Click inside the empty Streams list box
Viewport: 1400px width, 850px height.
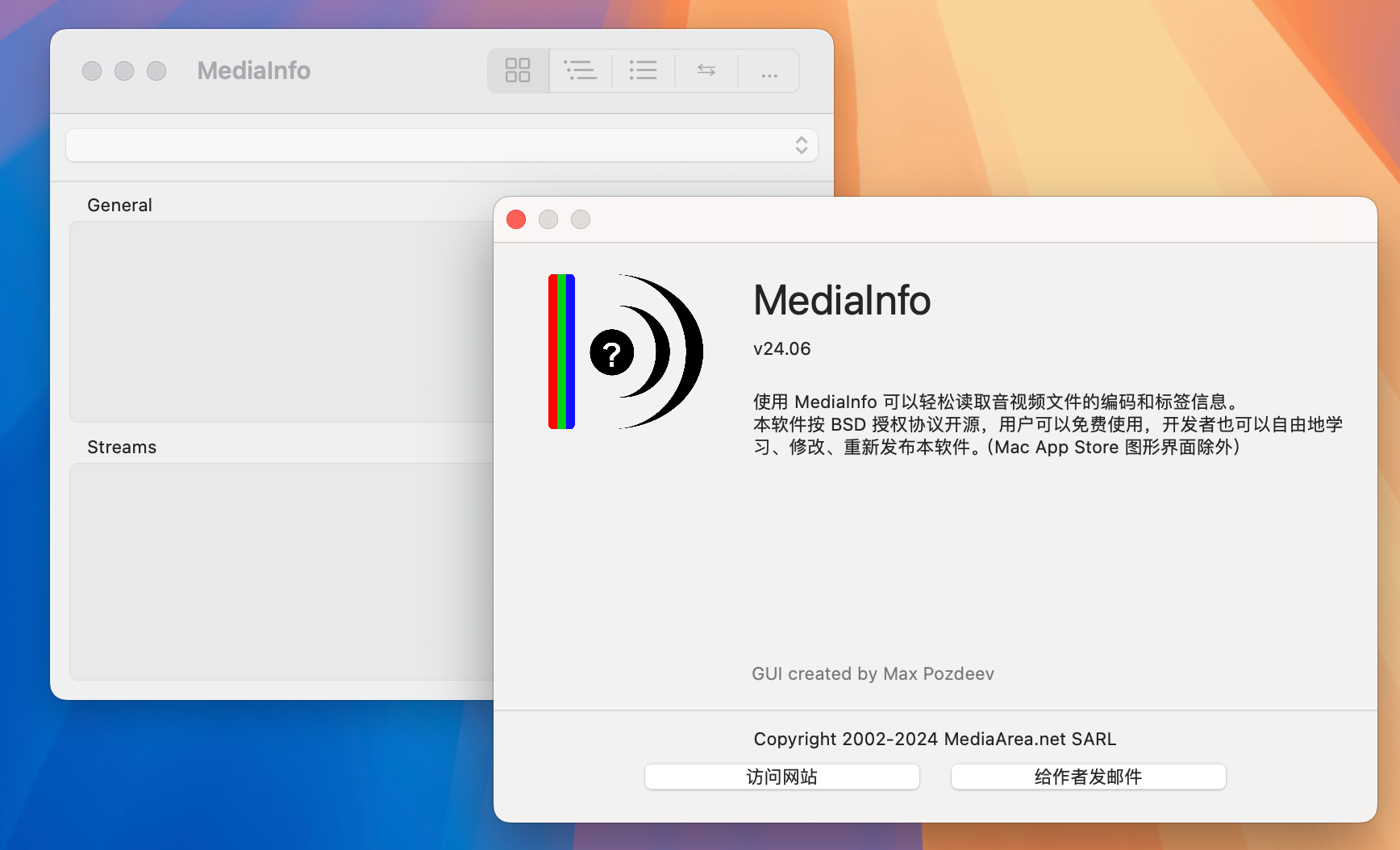[x=281, y=572]
